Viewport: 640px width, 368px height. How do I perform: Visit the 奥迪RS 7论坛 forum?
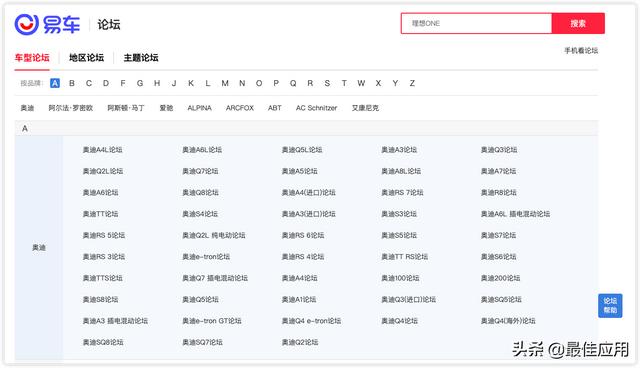pyautogui.click(x=402, y=193)
